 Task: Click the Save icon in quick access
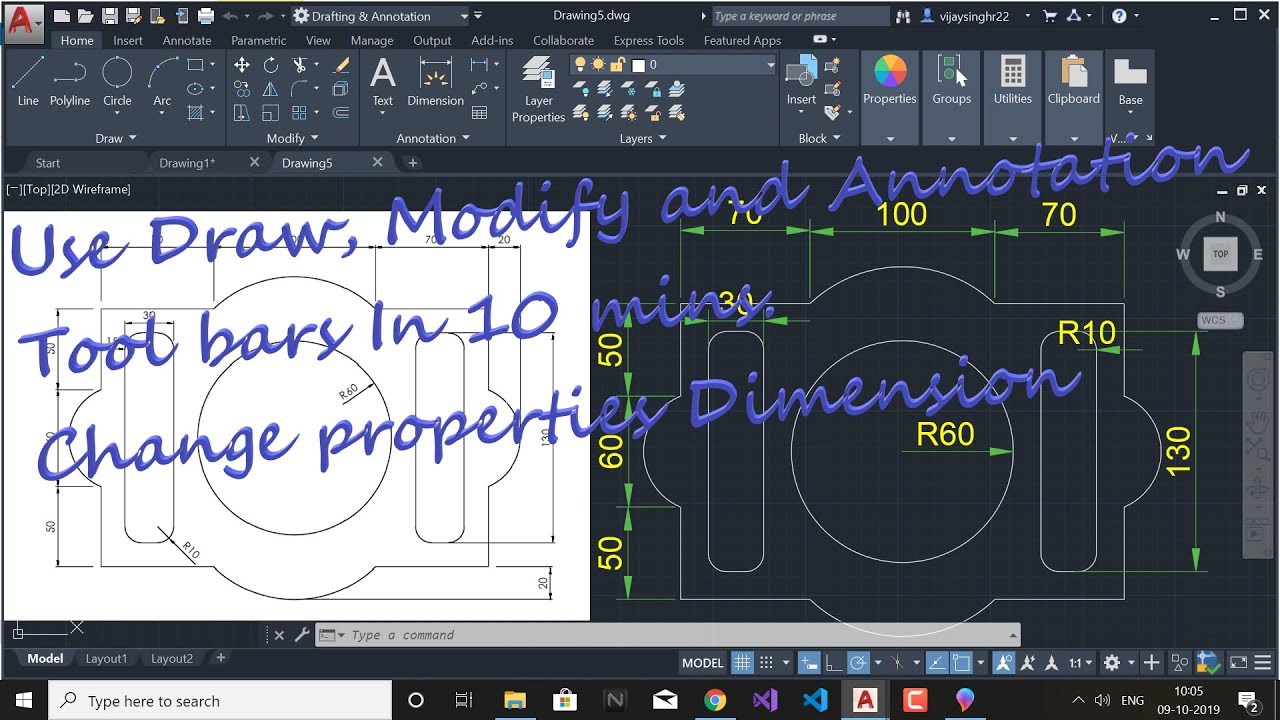110,16
